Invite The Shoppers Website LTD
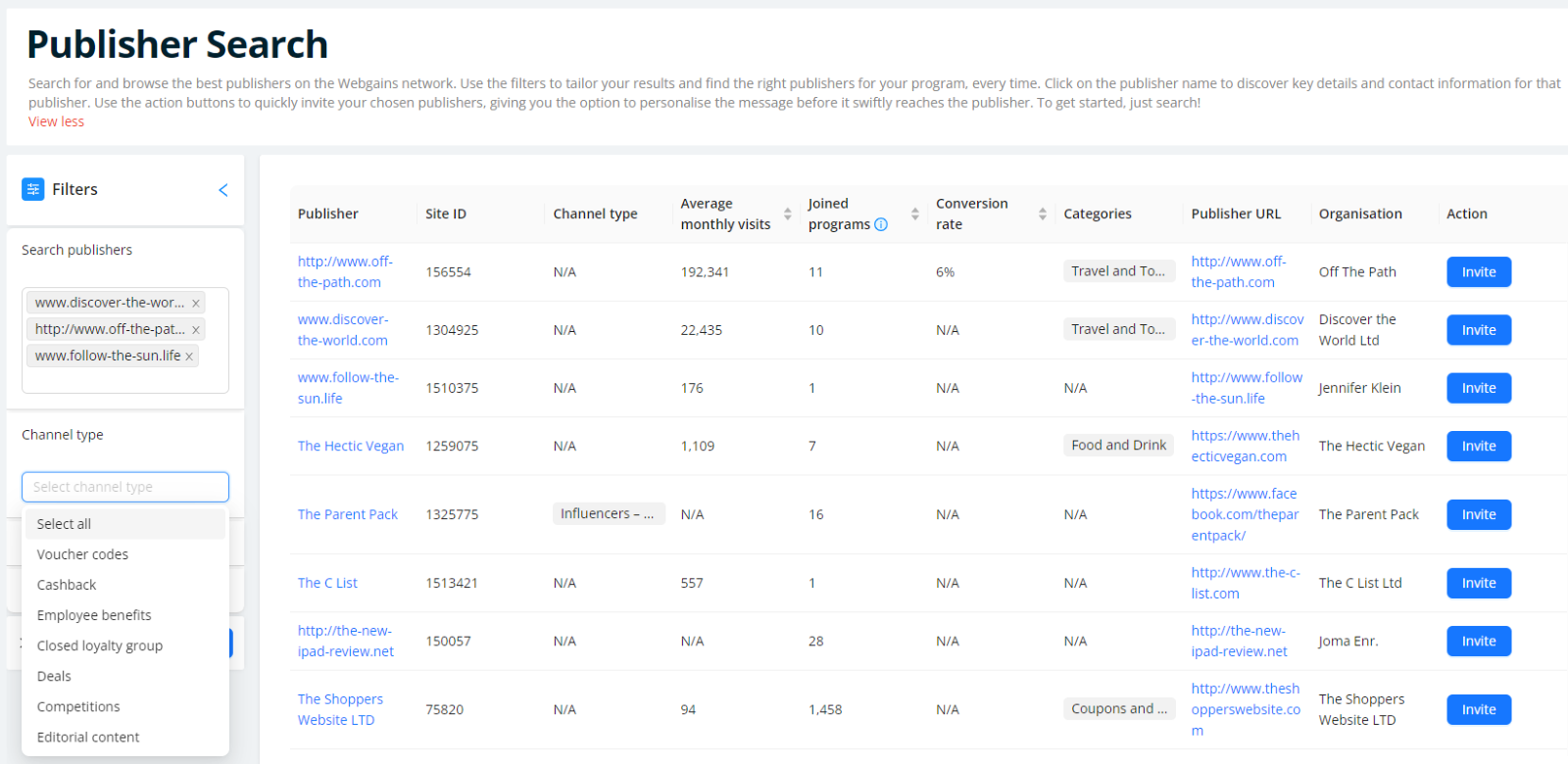Viewport: 1568px width, 764px height. [1478, 709]
